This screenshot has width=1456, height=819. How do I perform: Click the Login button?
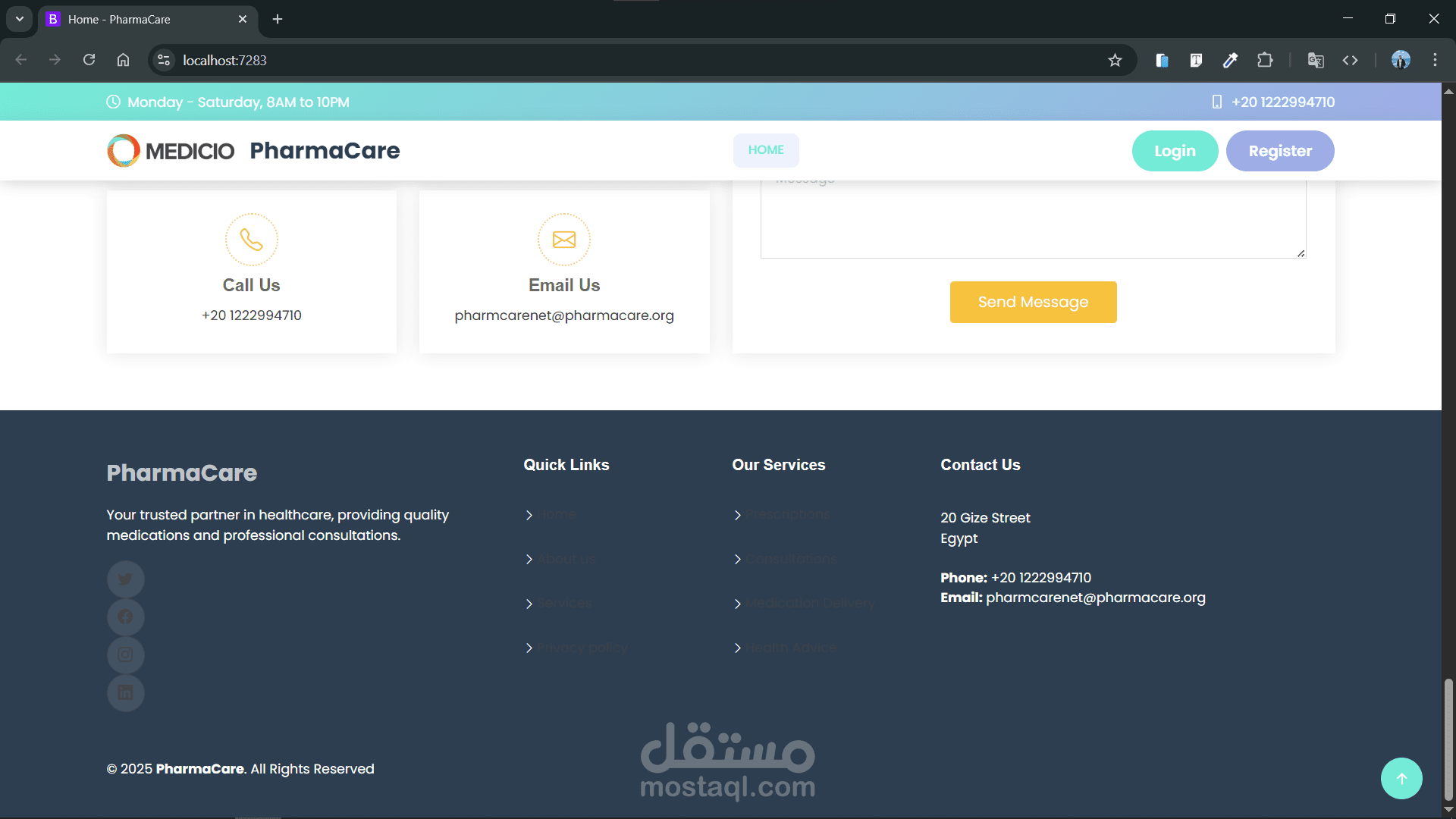tap(1175, 151)
